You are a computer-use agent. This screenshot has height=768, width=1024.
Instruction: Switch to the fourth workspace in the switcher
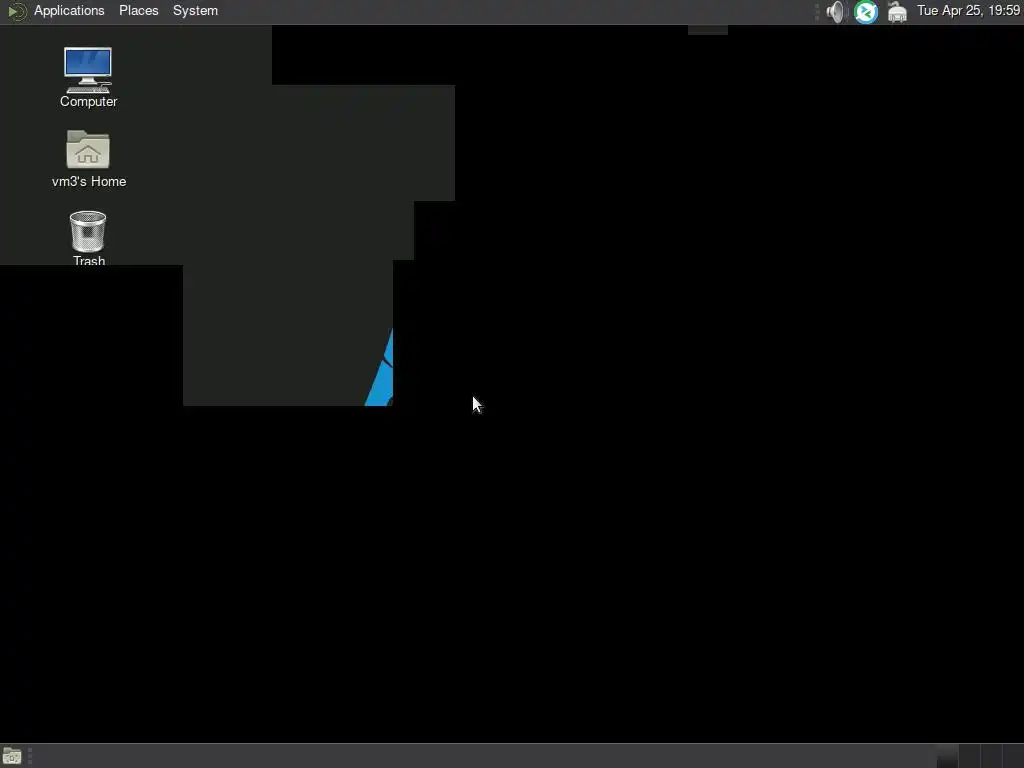point(1014,756)
